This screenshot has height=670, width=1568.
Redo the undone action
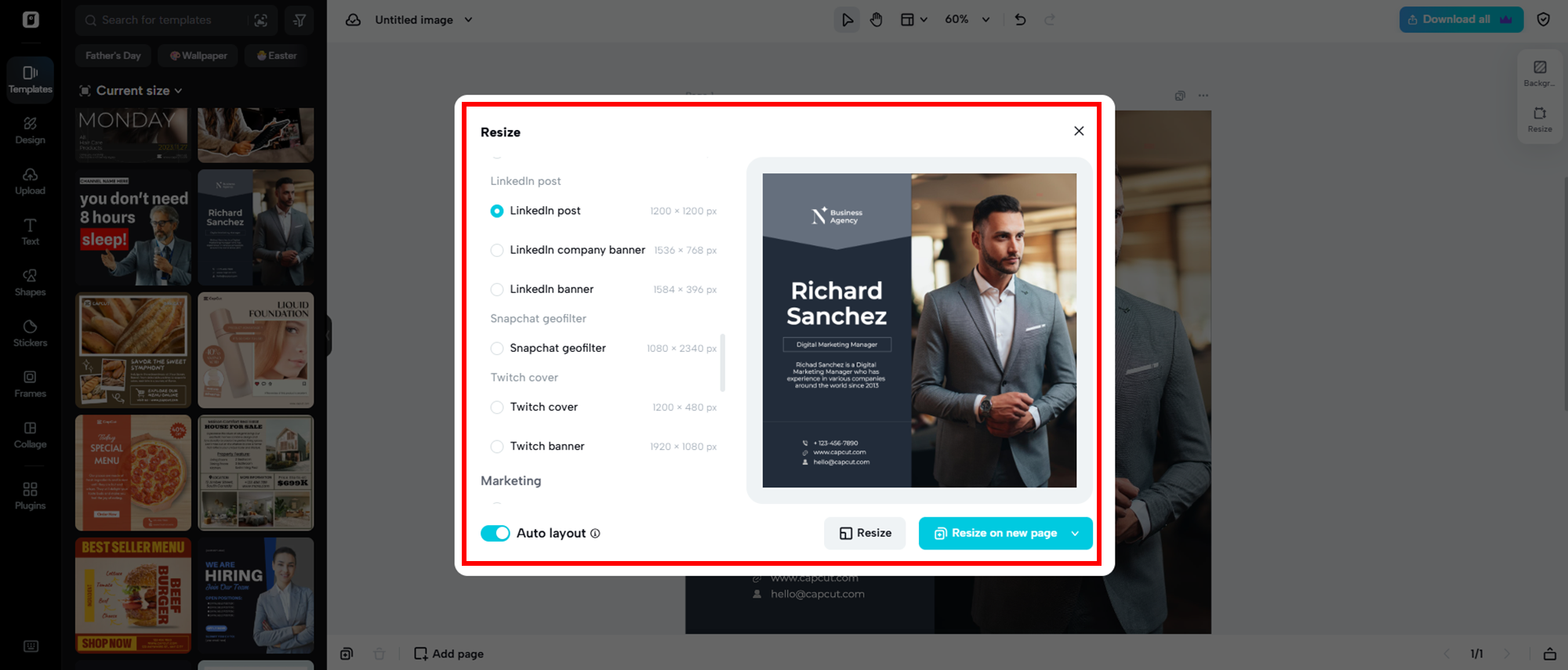[1050, 20]
